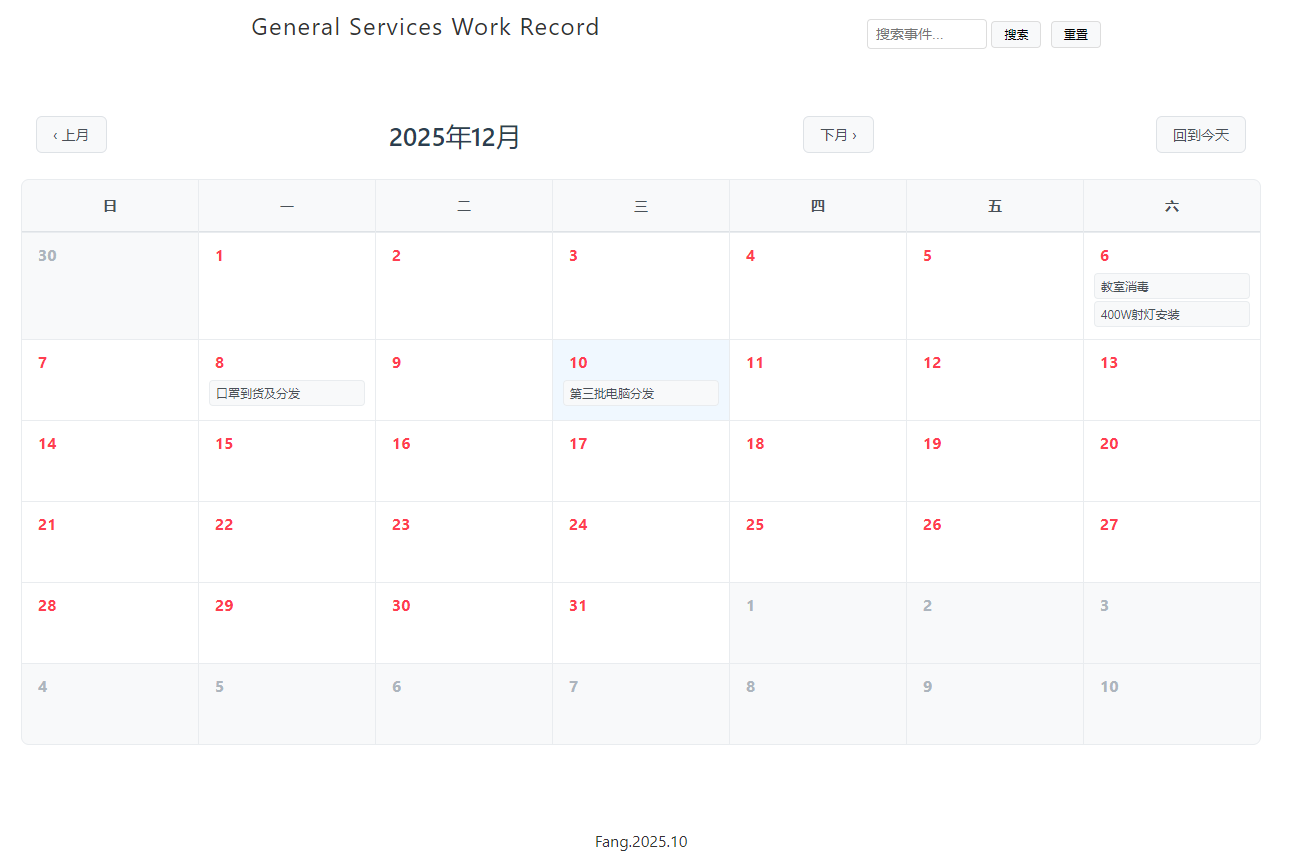Open the 教室消毒 event
The height and width of the screenshot is (868, 1289).
click(1171, 287)
